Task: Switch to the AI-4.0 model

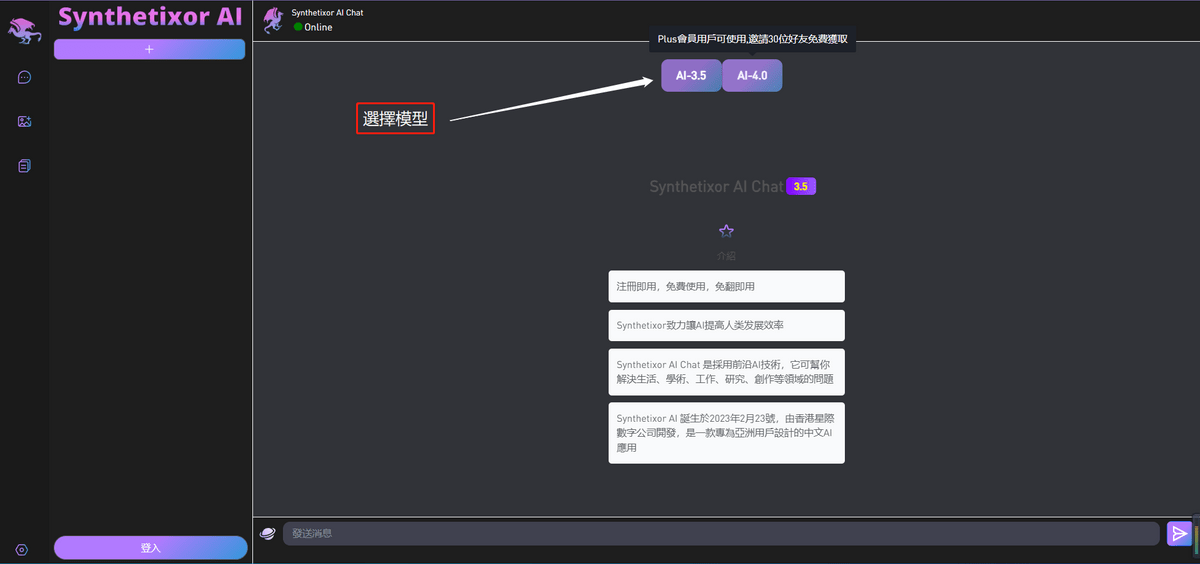Action: 752,75
